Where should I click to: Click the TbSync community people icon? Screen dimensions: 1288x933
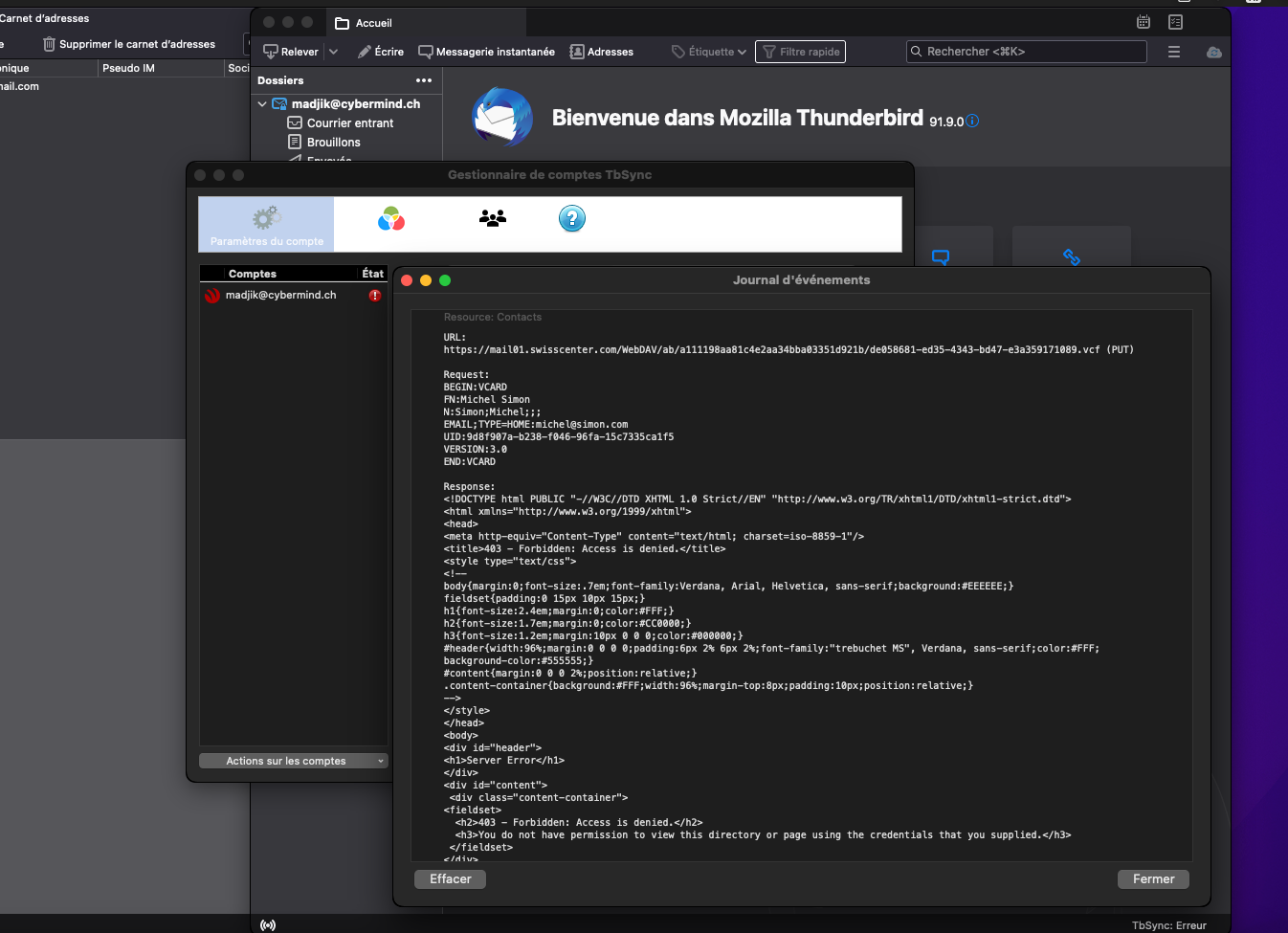492,219
